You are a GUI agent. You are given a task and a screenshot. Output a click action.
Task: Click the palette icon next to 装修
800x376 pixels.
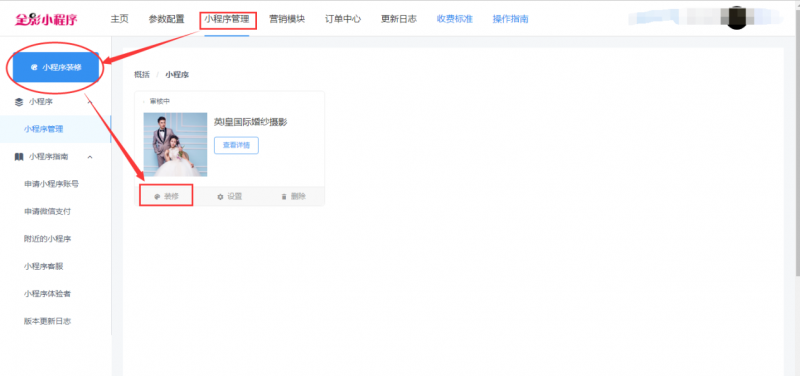(x=157, y=196)
